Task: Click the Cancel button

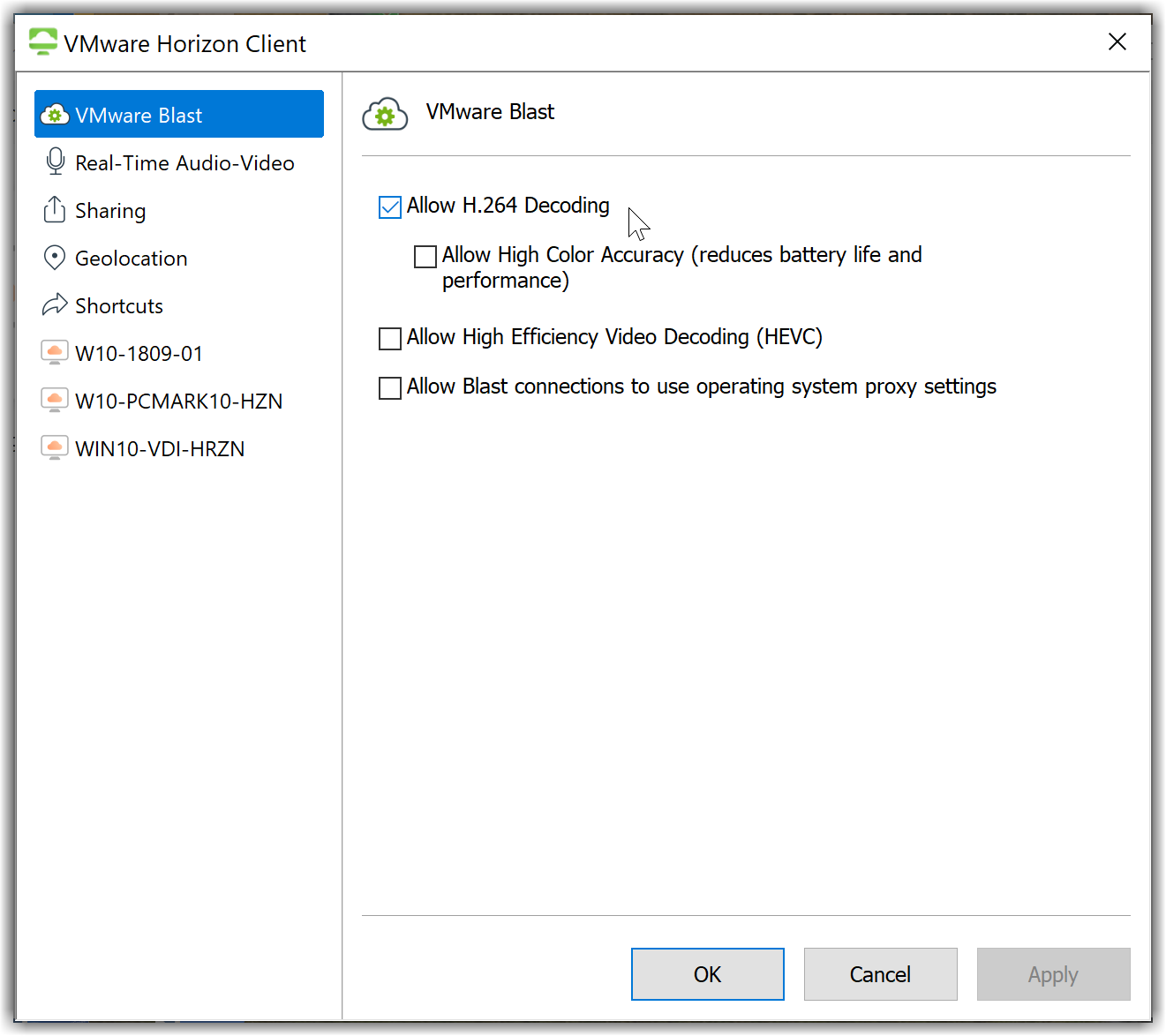Action: click(x=880, y=974)
